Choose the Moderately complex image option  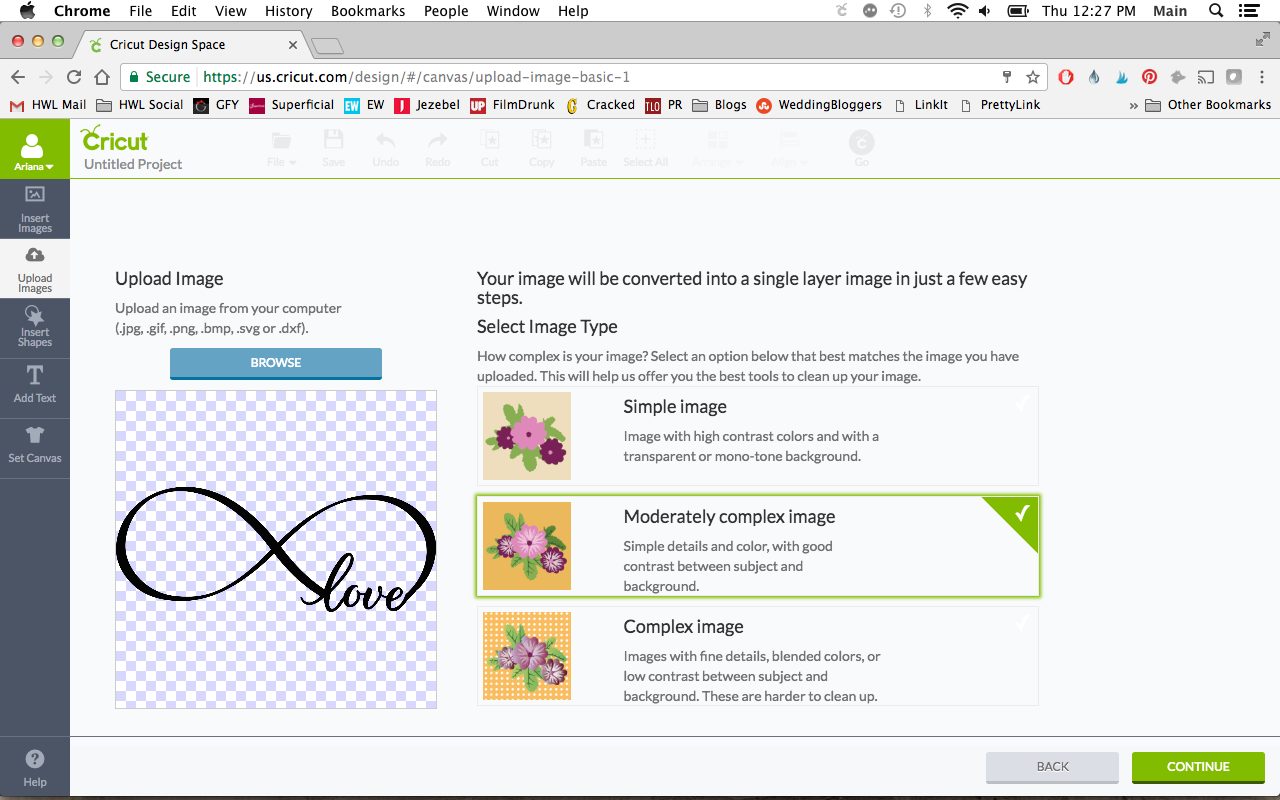coord(757,546)
